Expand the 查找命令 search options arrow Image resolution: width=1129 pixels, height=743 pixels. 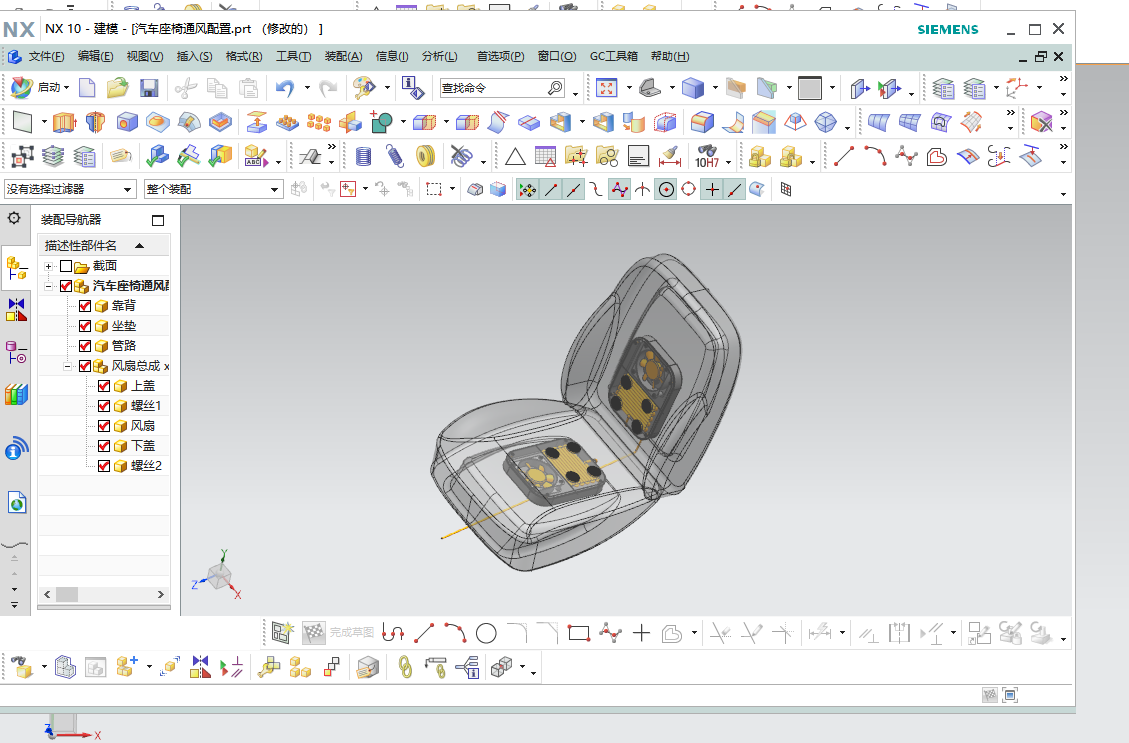[575, 93]
